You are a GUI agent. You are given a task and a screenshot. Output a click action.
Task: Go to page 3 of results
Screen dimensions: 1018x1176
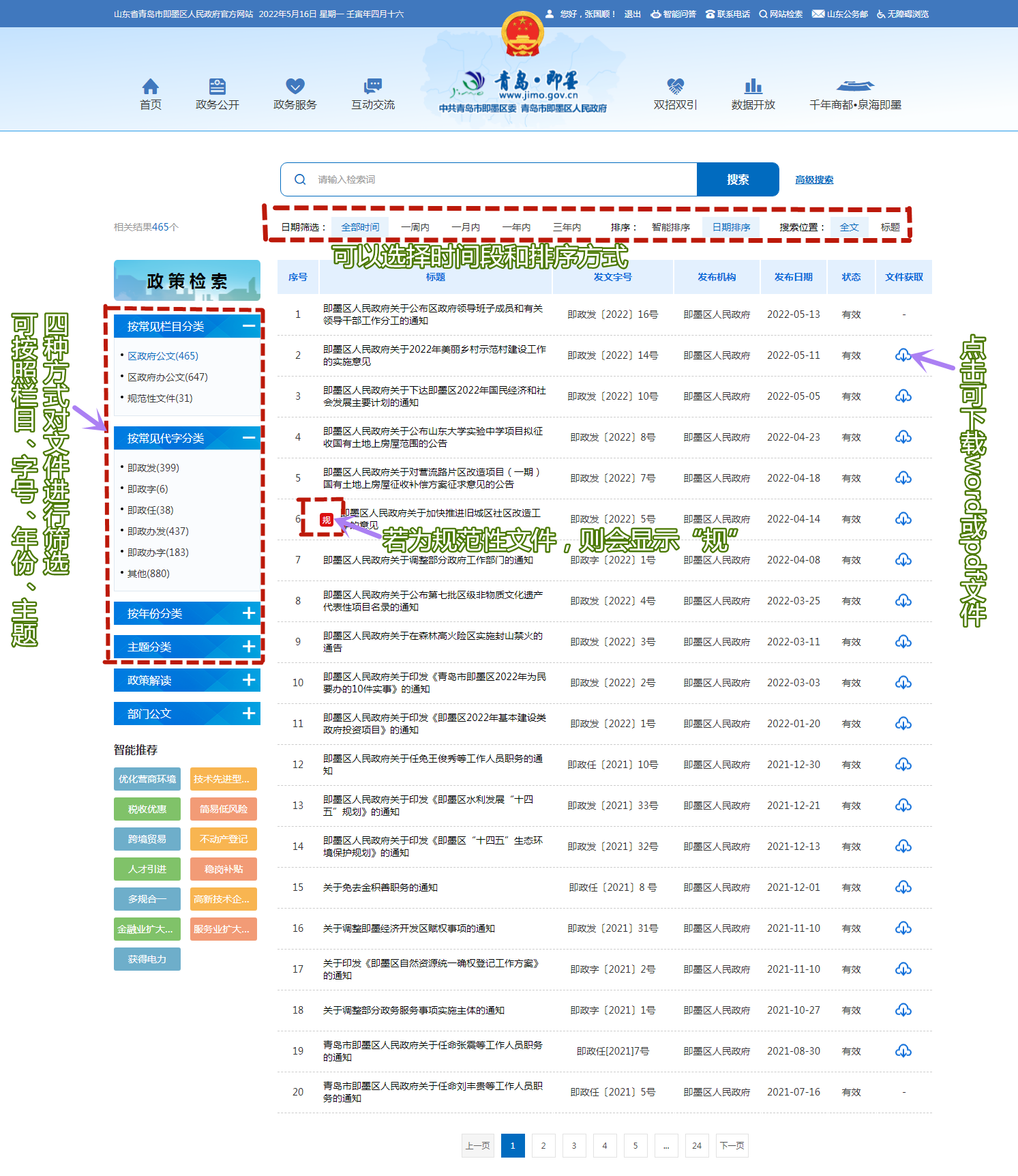pos(573,1145)
